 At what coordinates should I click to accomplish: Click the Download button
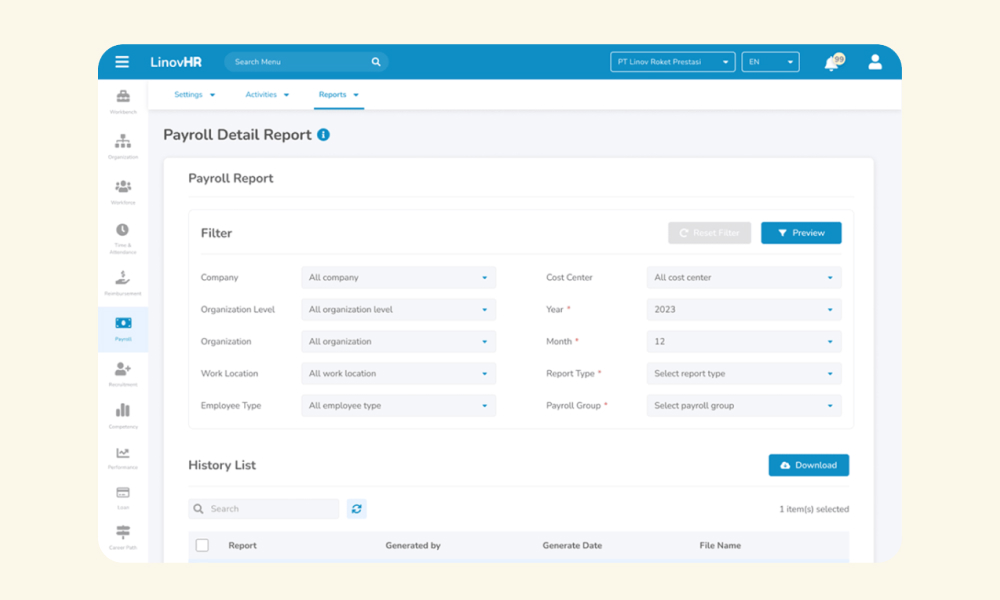[x=809, y=465]
